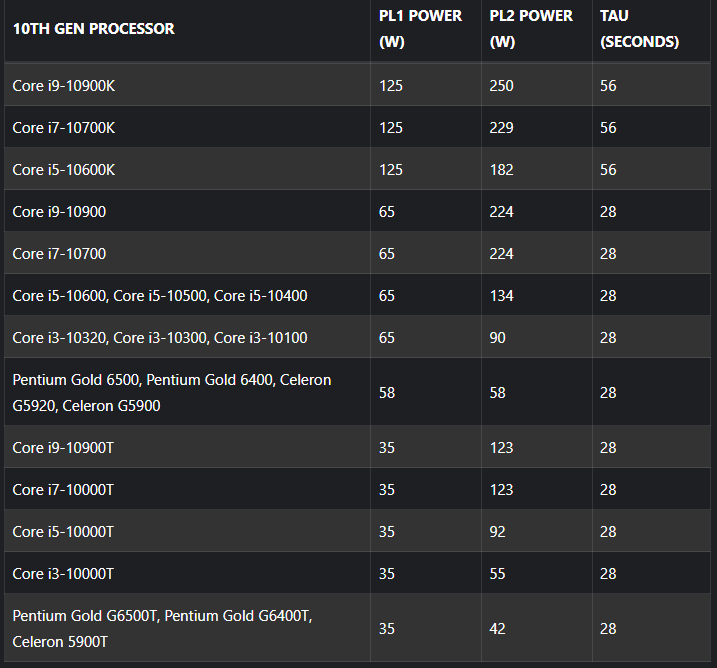Image resolution: width=717 pixels, height=668 pixels.
Task: Select the Core i9-10900 row label
Action: pos(59,212)
